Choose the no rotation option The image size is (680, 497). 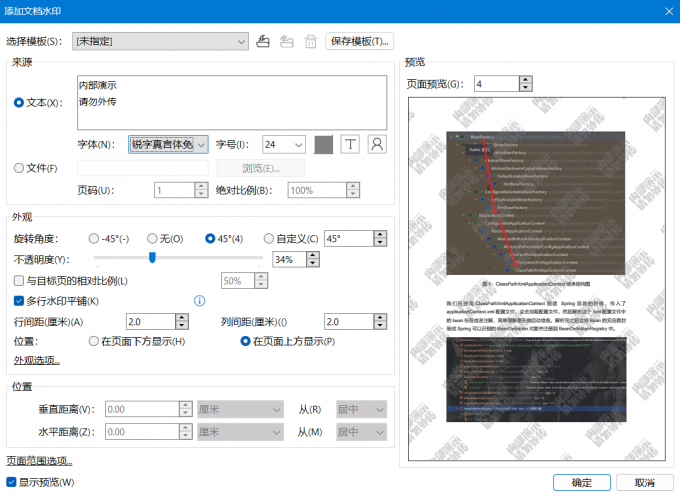click(152, 239)
